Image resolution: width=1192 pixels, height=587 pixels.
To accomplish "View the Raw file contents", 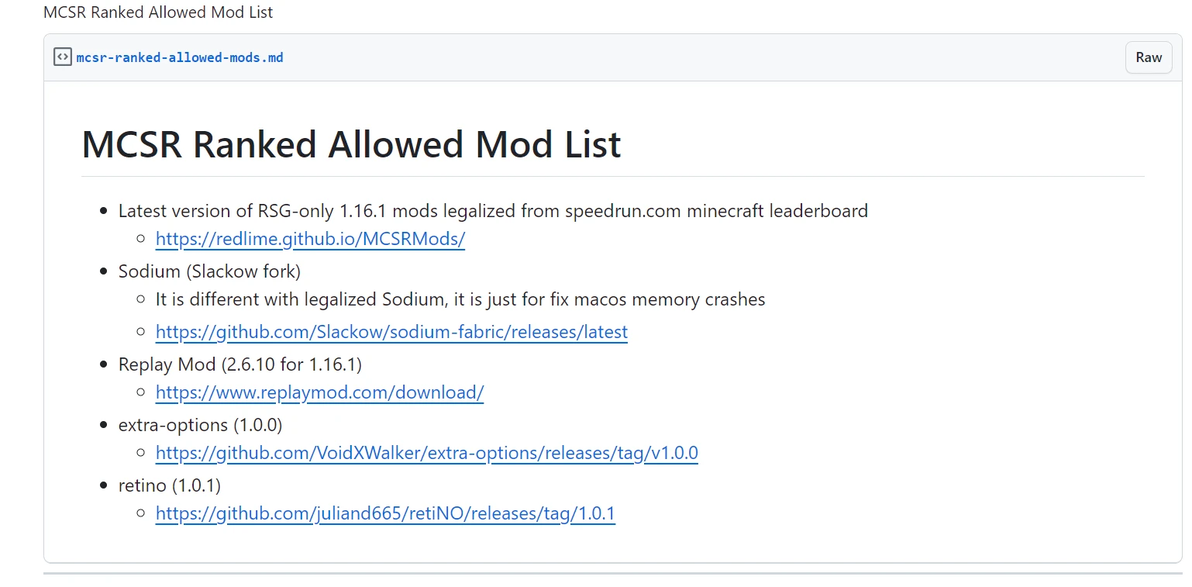I will [1148, 57].
